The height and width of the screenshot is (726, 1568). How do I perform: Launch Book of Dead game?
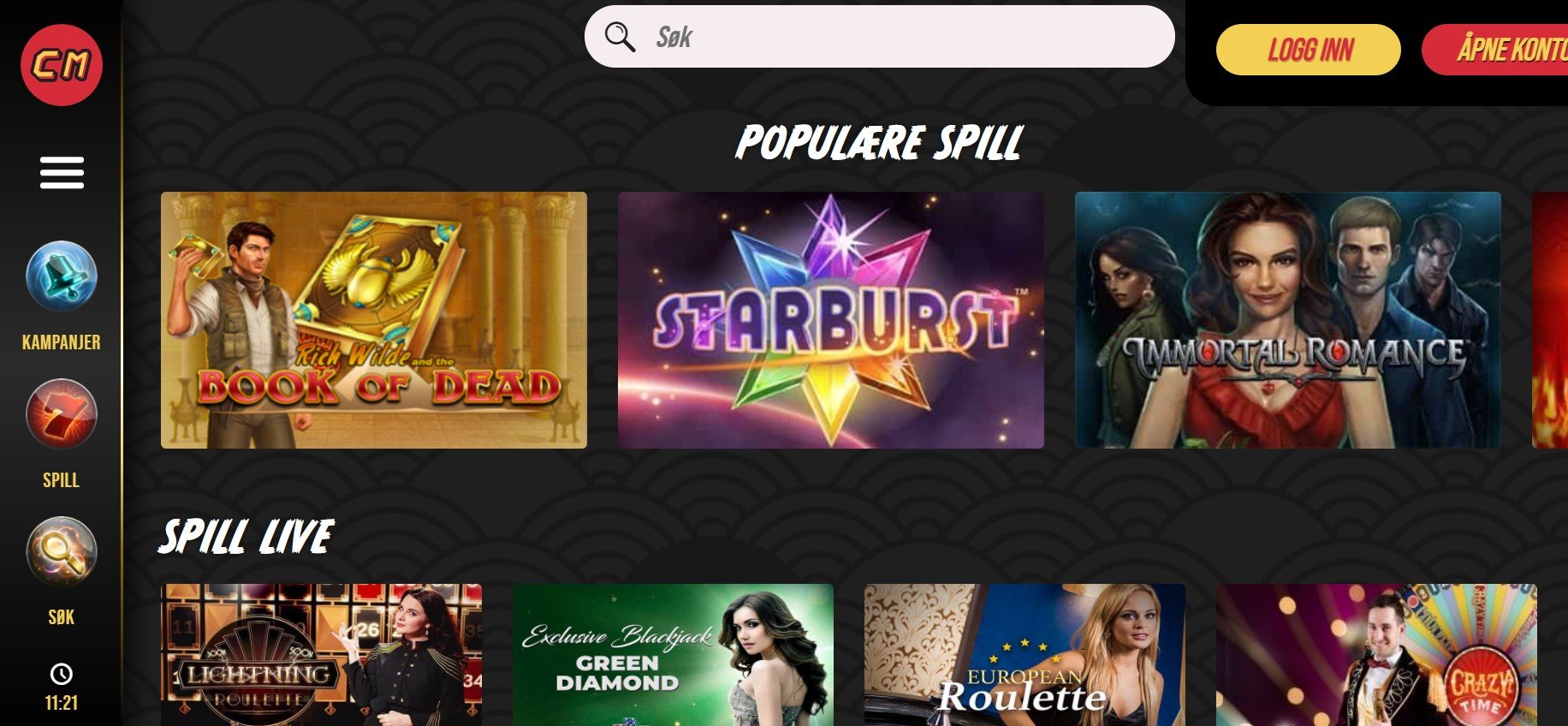(374, 320)
